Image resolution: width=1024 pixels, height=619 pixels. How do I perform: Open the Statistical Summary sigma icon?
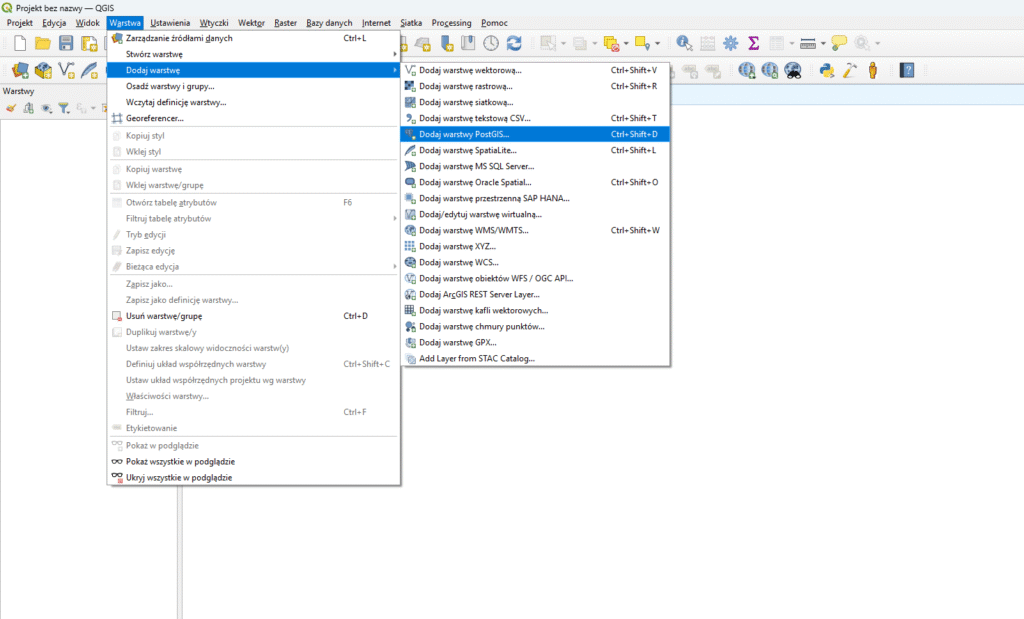coord(754,43)
